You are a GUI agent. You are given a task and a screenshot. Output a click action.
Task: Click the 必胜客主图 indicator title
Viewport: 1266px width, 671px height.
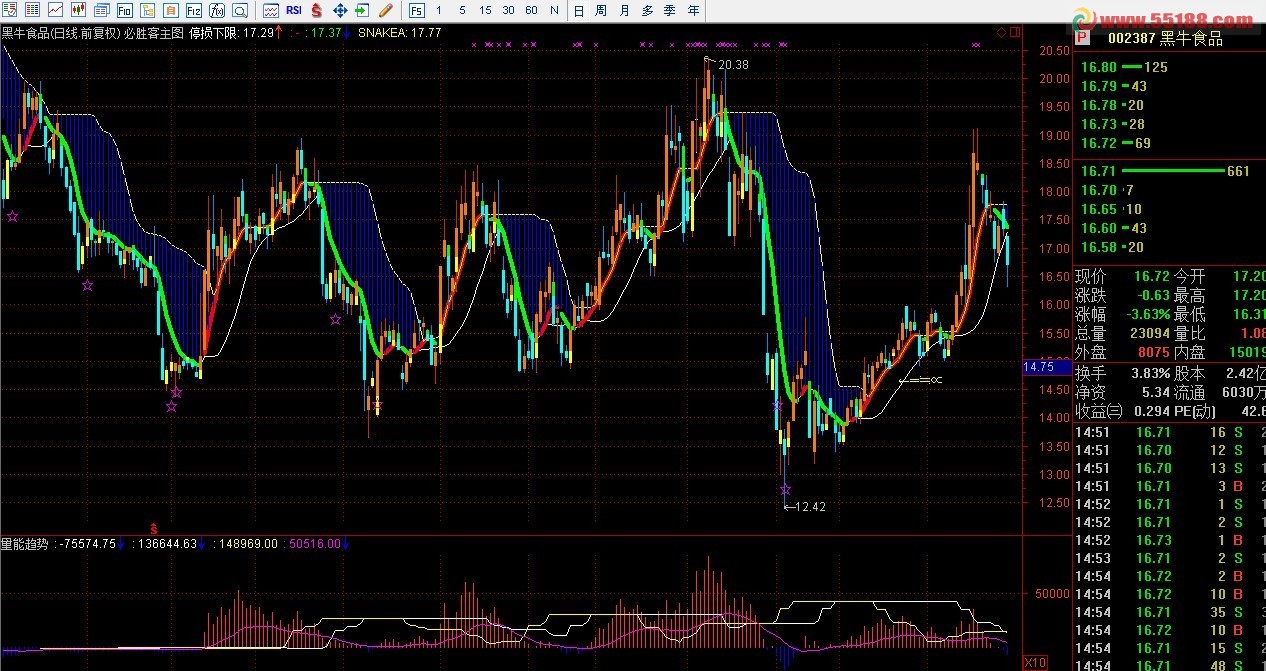coord(154,32)
